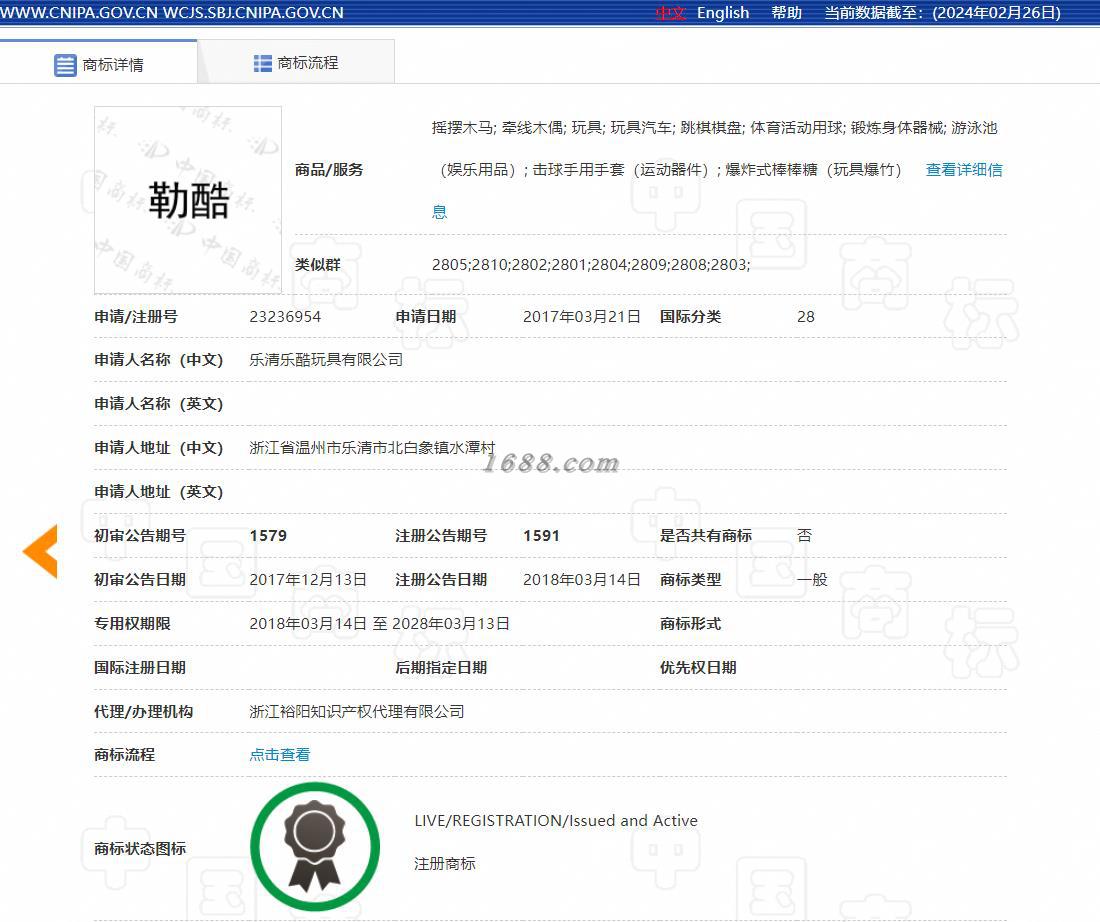Viewport: 1100px width, 922px height.
Task: Click the data cutoff date 2024年02月26日
Action: point(996,13)
